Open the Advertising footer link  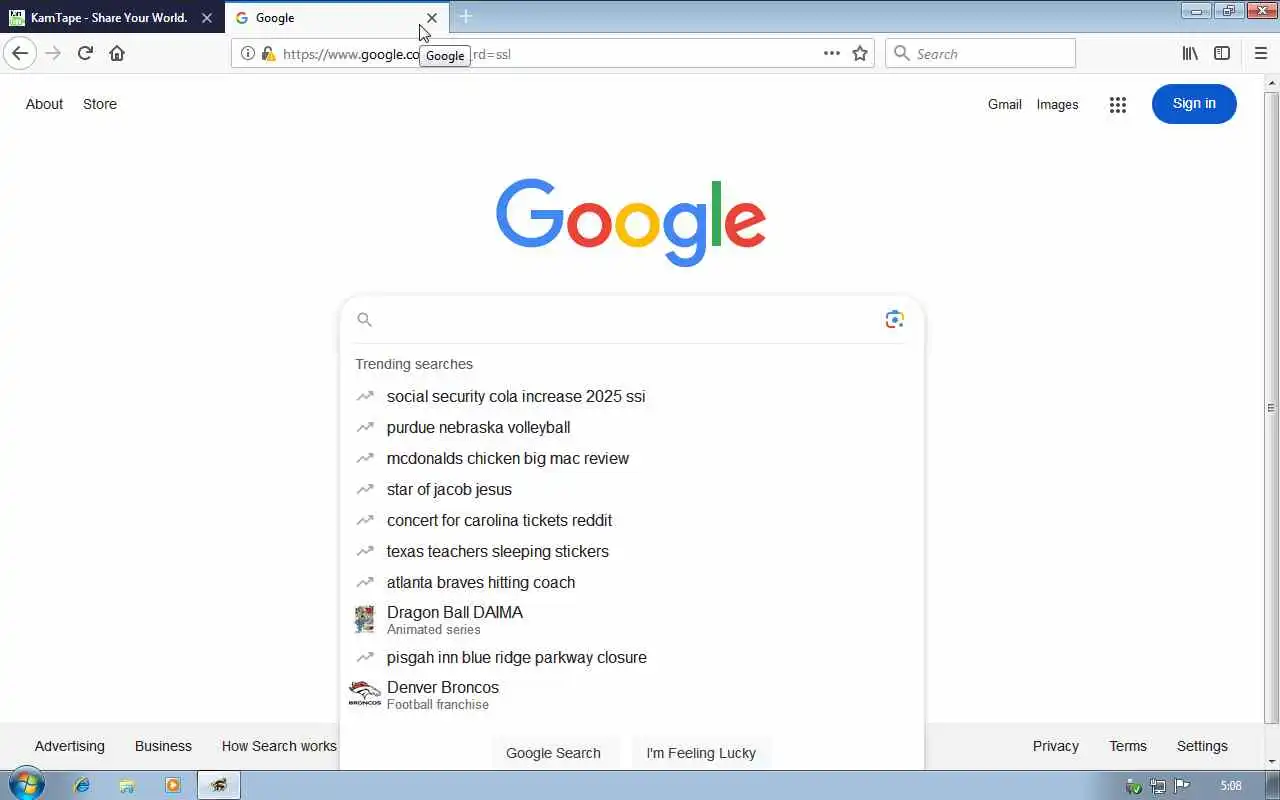[x=69, y=746]
